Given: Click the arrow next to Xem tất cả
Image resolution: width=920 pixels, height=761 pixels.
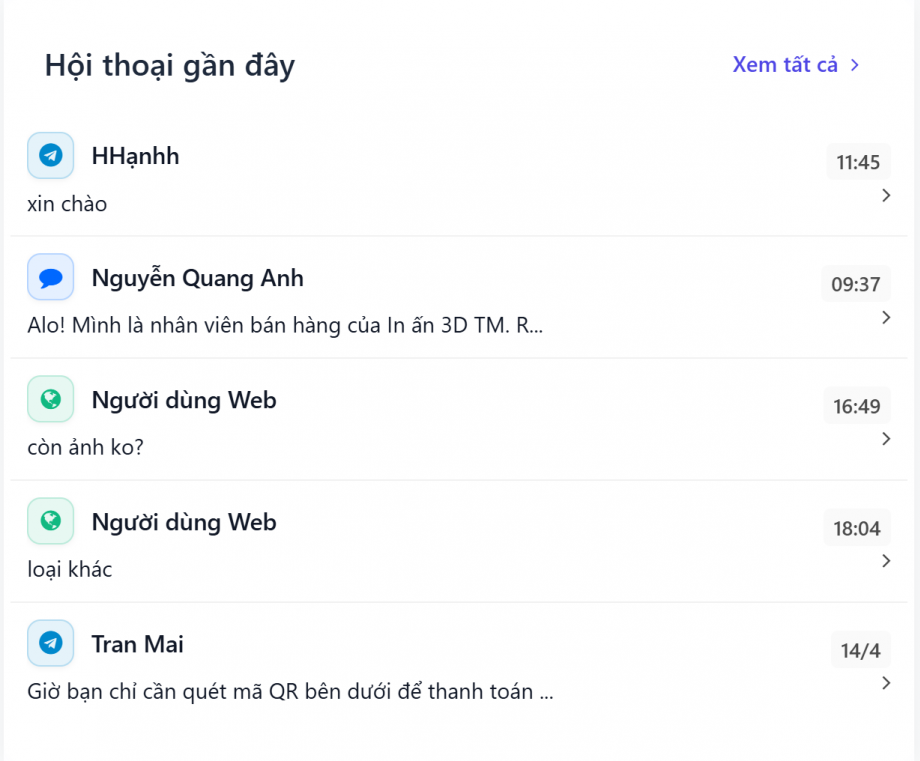Looking at the screenshot, I should [855, 65].
